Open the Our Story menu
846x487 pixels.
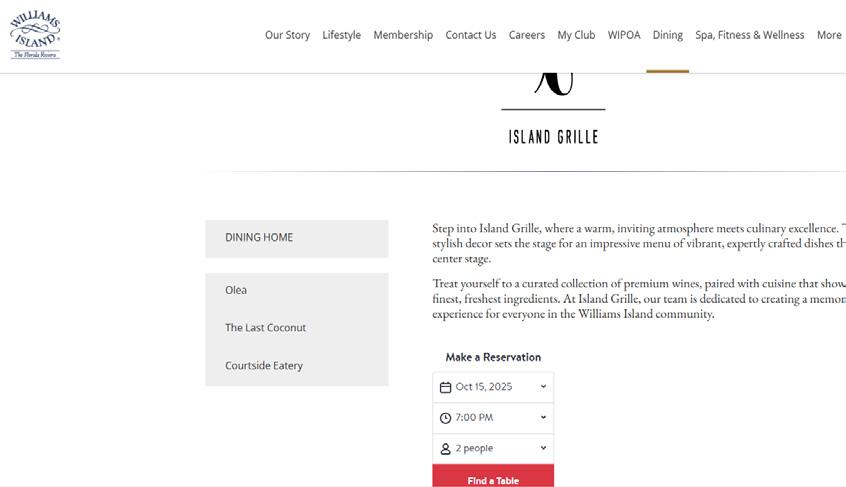[287, 35]
